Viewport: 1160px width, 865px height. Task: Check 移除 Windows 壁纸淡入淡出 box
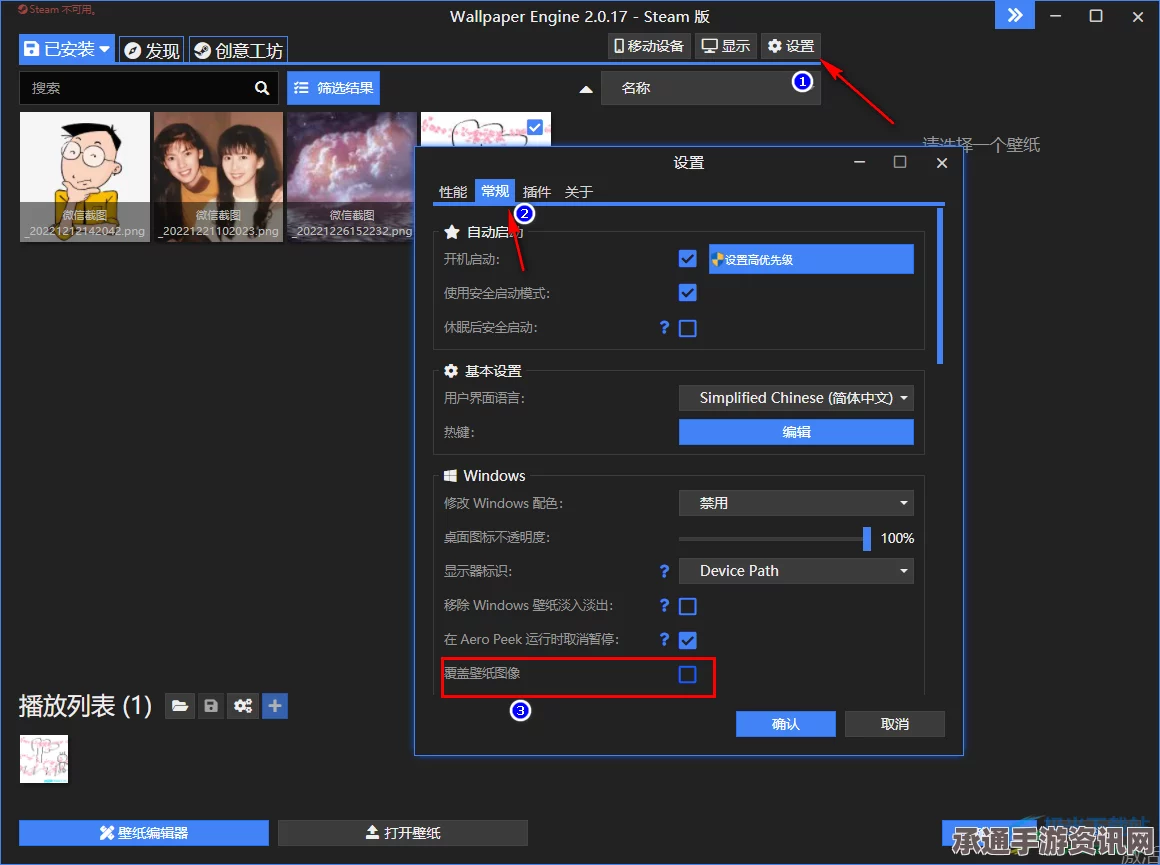tap(687, 607)
